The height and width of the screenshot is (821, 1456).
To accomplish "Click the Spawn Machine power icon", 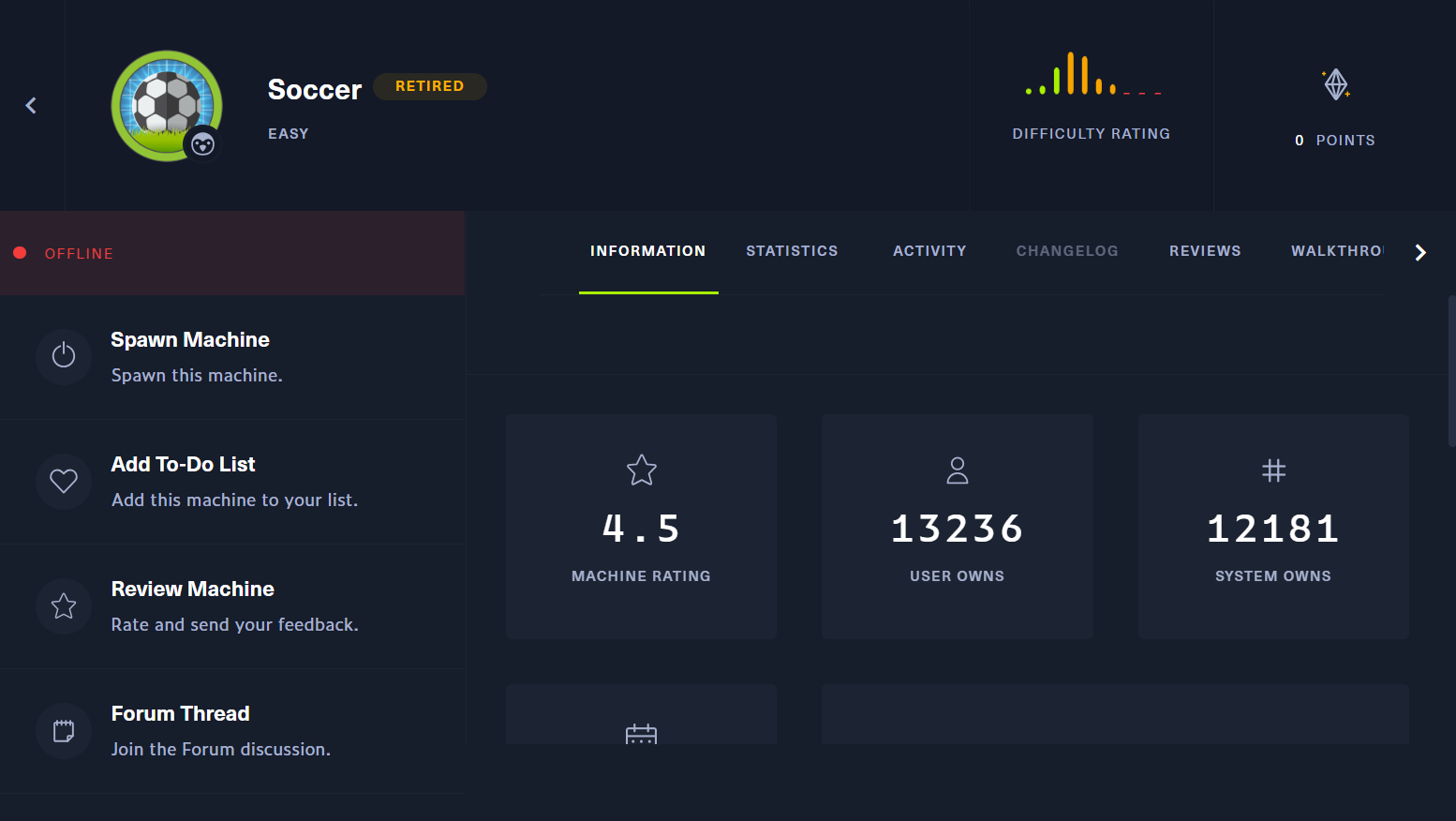I will pyautogui.click(x=64, y=357).
